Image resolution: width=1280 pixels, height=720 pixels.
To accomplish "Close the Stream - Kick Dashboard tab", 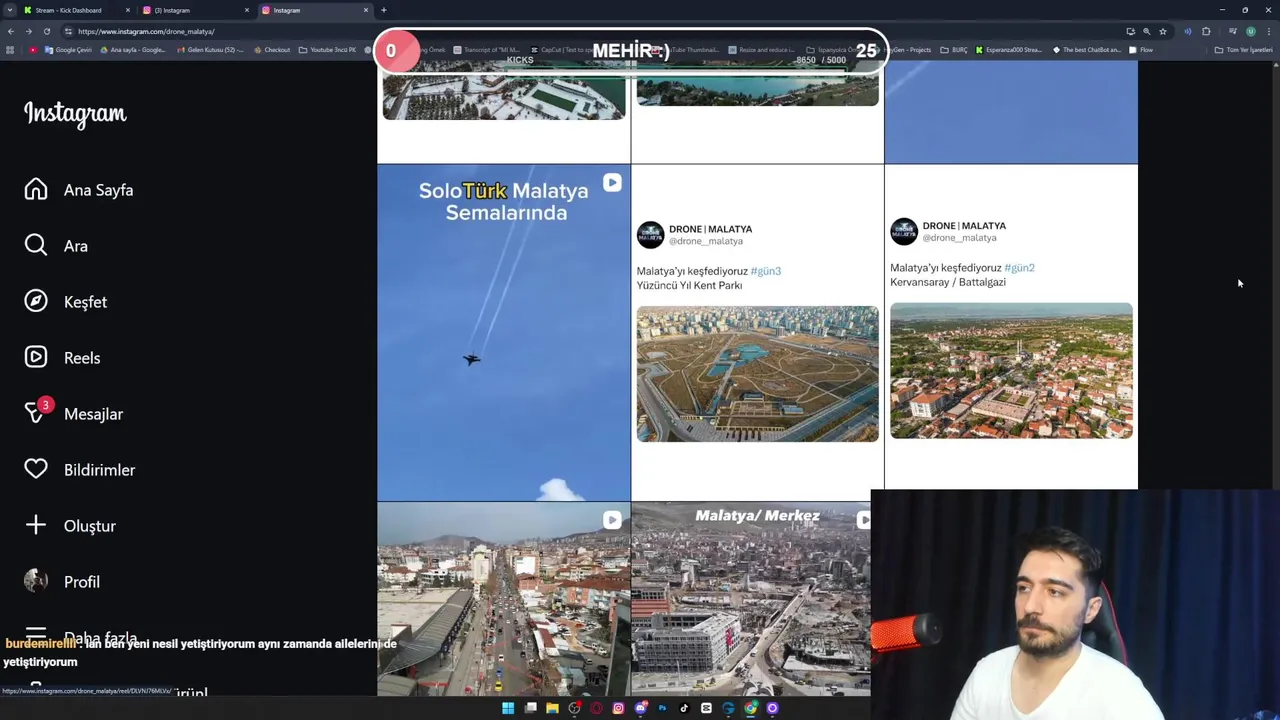I will coord(127,10).
